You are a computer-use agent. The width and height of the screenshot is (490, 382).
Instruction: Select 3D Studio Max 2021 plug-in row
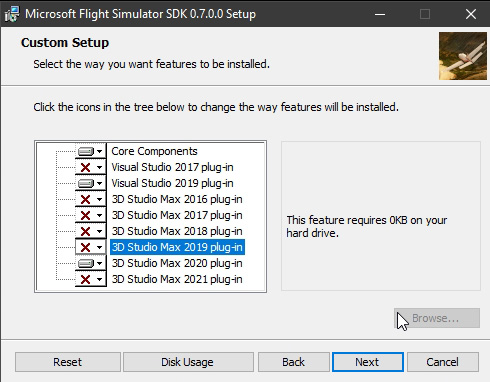(177, 279)
